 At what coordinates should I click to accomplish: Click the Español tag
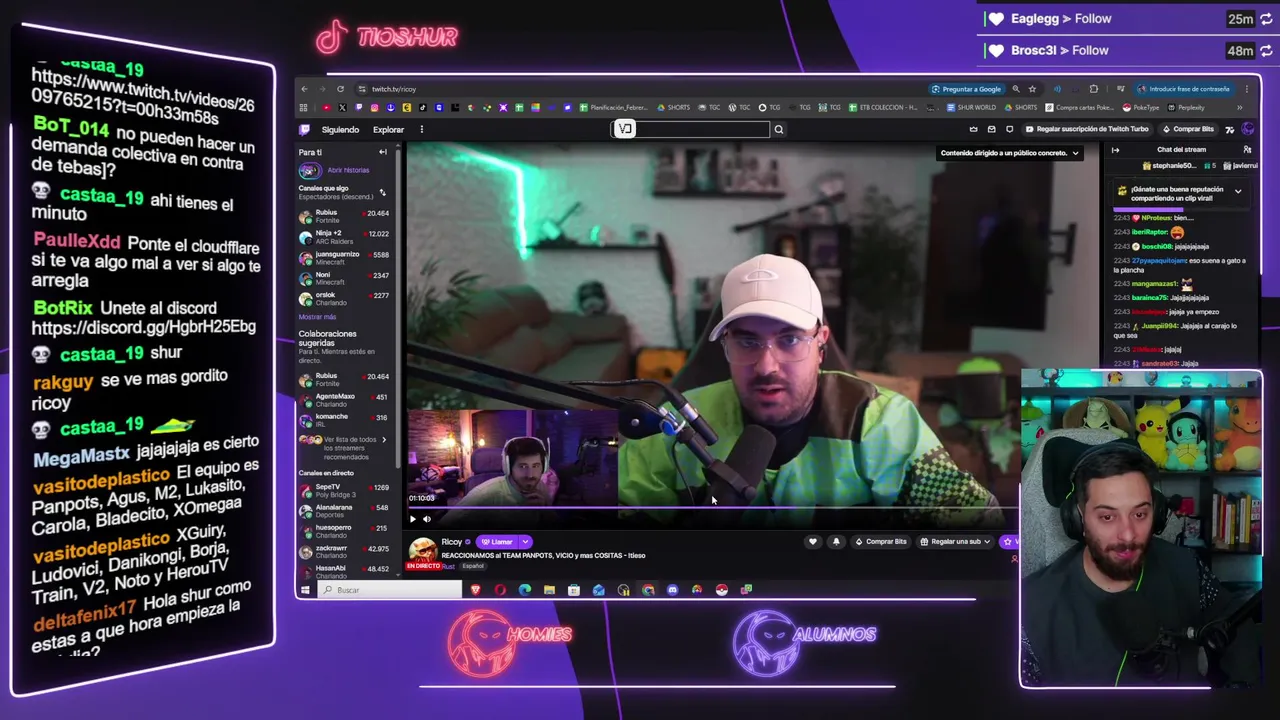tap(473, 566)
